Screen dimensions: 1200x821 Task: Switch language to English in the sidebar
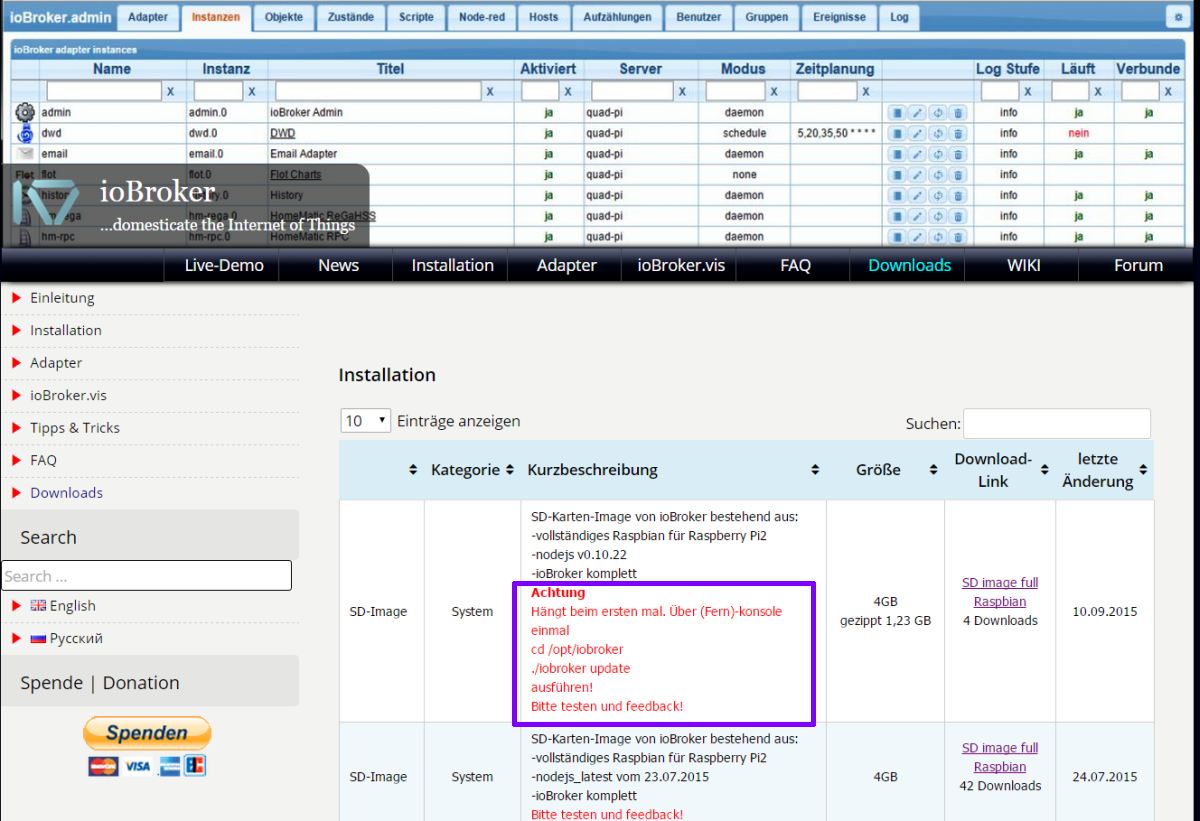(73, 606)
